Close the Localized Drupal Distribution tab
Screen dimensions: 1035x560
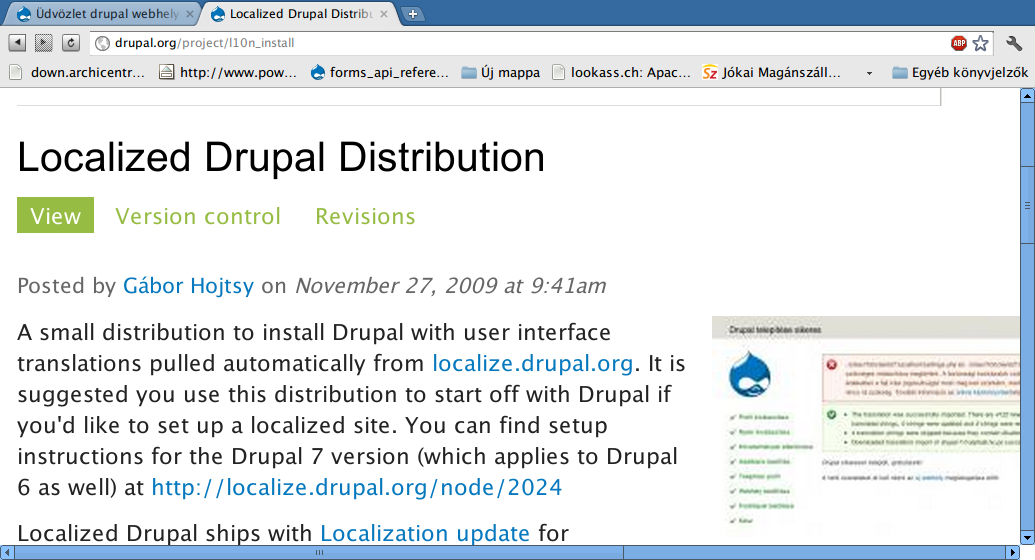pos(384,14)
